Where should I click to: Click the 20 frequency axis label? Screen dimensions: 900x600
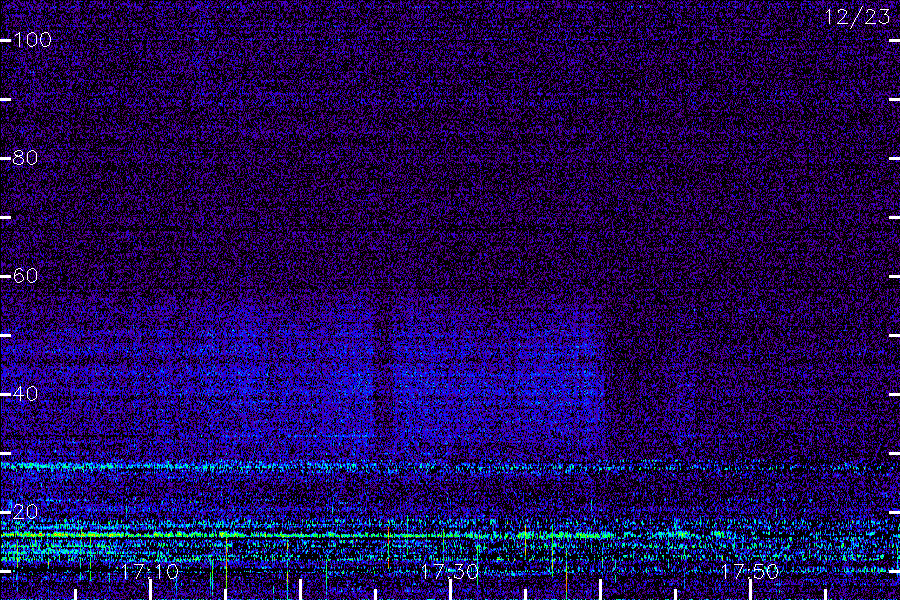click(x=25, y=512)
